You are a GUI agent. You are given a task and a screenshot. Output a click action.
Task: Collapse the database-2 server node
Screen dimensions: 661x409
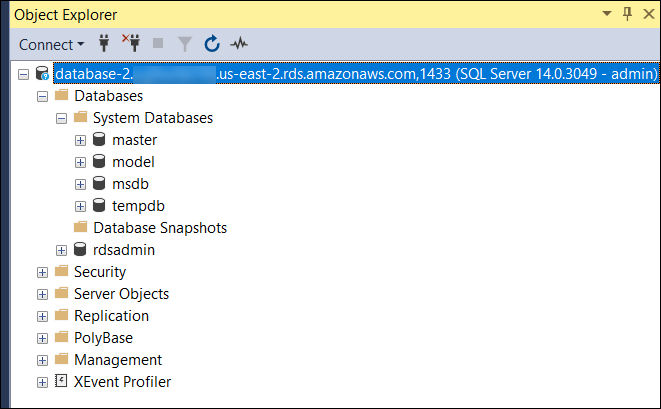pos(24,75)
